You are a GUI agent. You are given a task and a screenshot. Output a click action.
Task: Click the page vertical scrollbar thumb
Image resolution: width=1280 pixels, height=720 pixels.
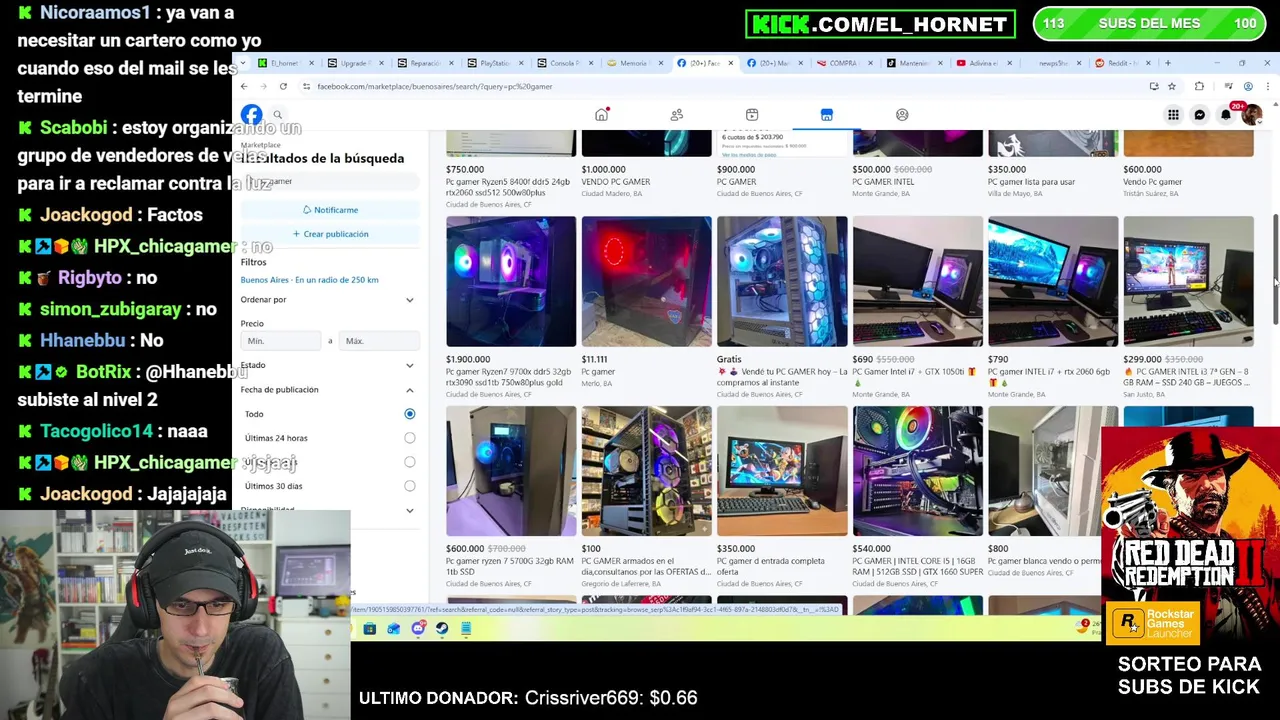coord(1275,268)
